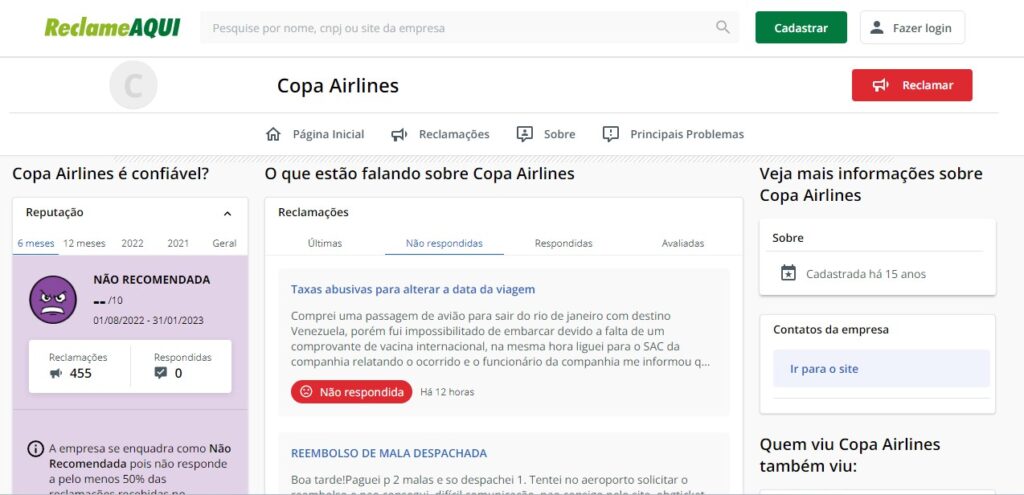This screenshot has width=1024, height=495.
Task: Switch reputation period to 2022
Action: coord(132,243)
